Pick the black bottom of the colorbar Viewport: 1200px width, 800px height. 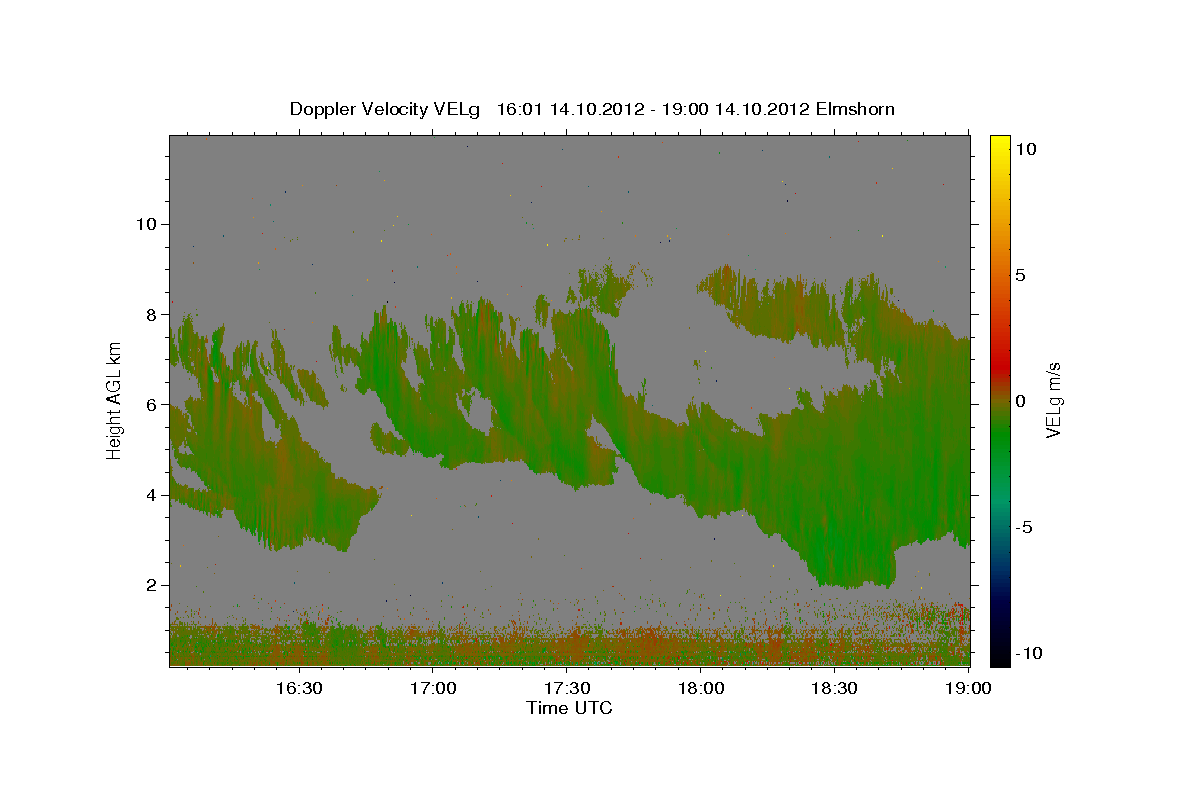point(999,655)
